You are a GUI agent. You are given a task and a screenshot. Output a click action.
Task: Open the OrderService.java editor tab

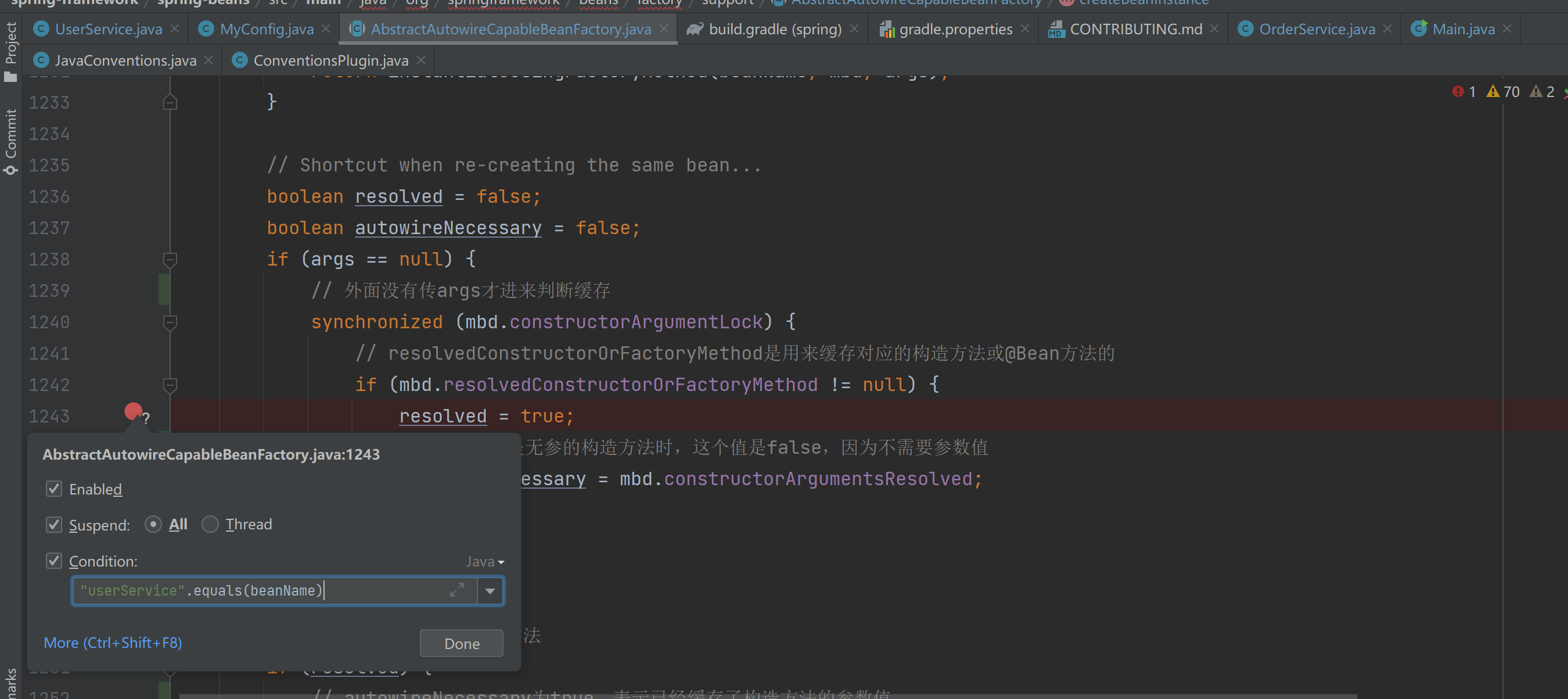pyautogui.click(x=1316, y=28)
